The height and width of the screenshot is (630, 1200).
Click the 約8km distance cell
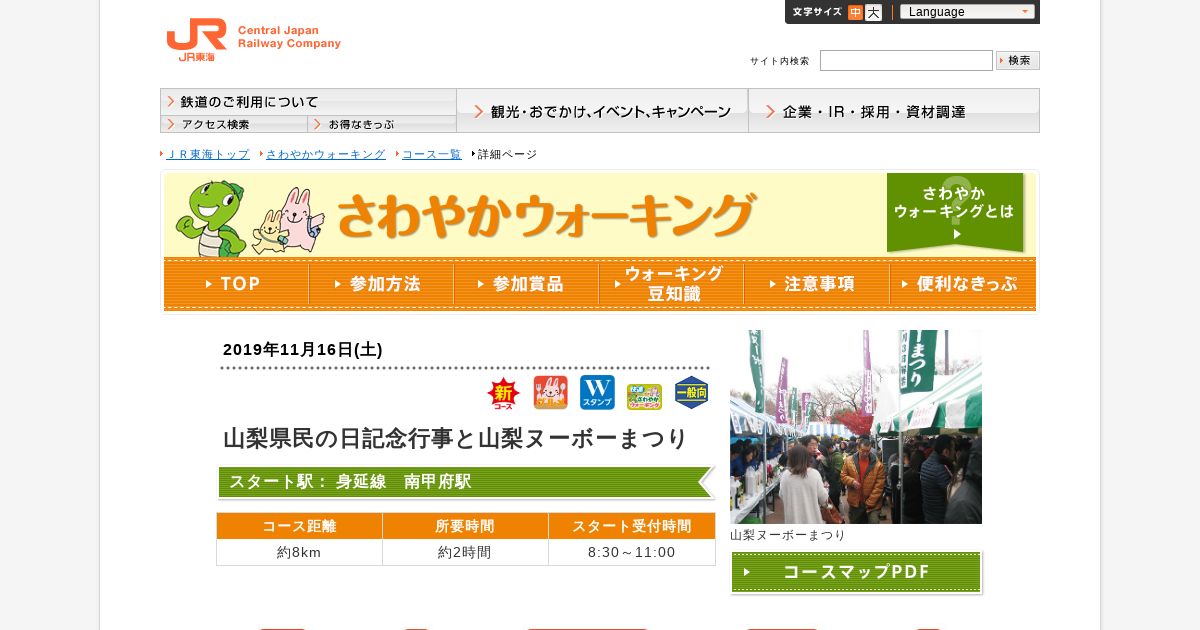tap(299, 552)
